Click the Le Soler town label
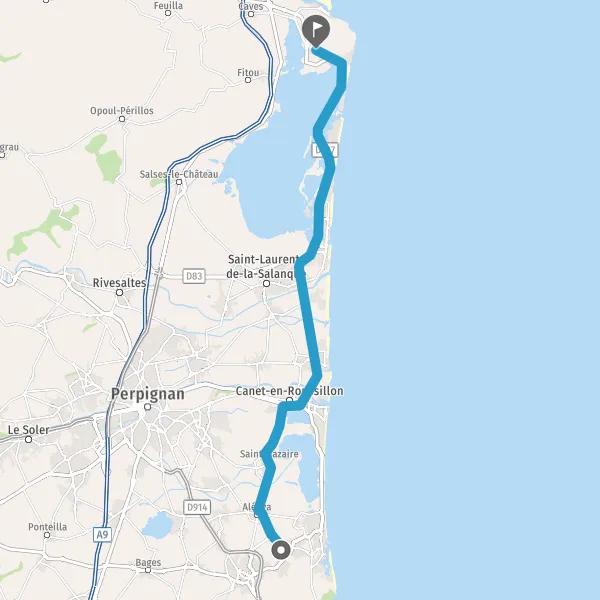The height and width of the screenshot is (600, 600). [29, 430]
